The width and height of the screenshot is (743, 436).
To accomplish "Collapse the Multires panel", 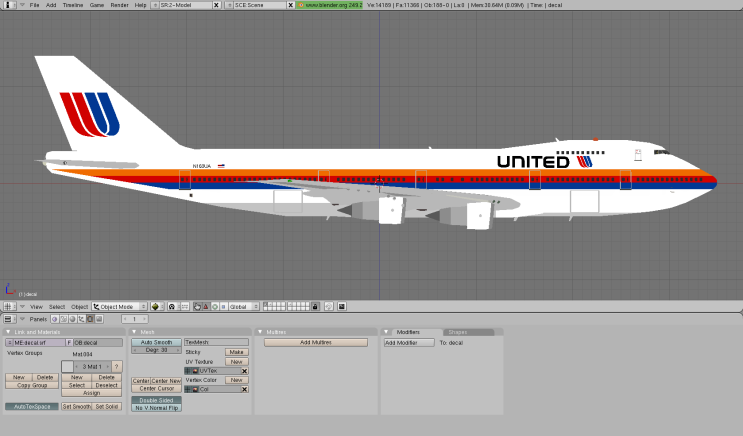I will point(260,332).
